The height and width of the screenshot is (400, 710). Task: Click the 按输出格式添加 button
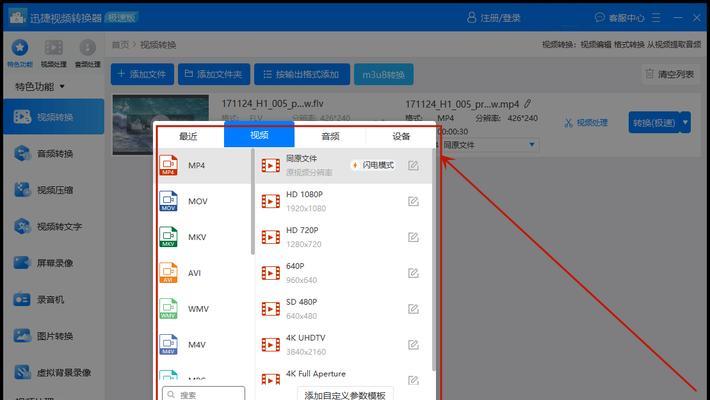point(302,74)
